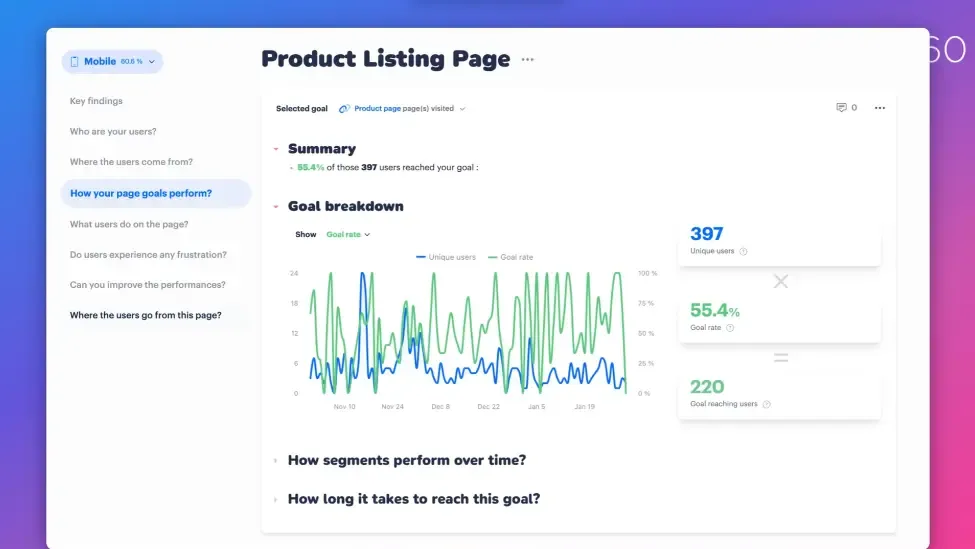Click the Dec 22 axis label
Screen dimensions: 975x549
pos(489,407)
